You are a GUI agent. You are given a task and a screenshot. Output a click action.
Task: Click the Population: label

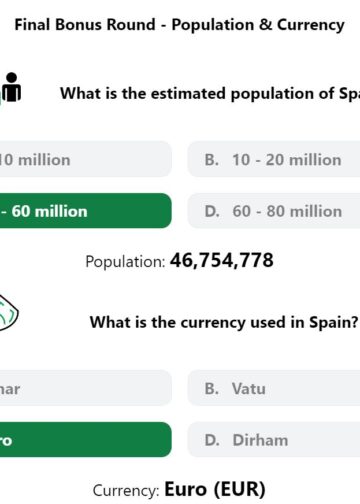click(125, 262)
